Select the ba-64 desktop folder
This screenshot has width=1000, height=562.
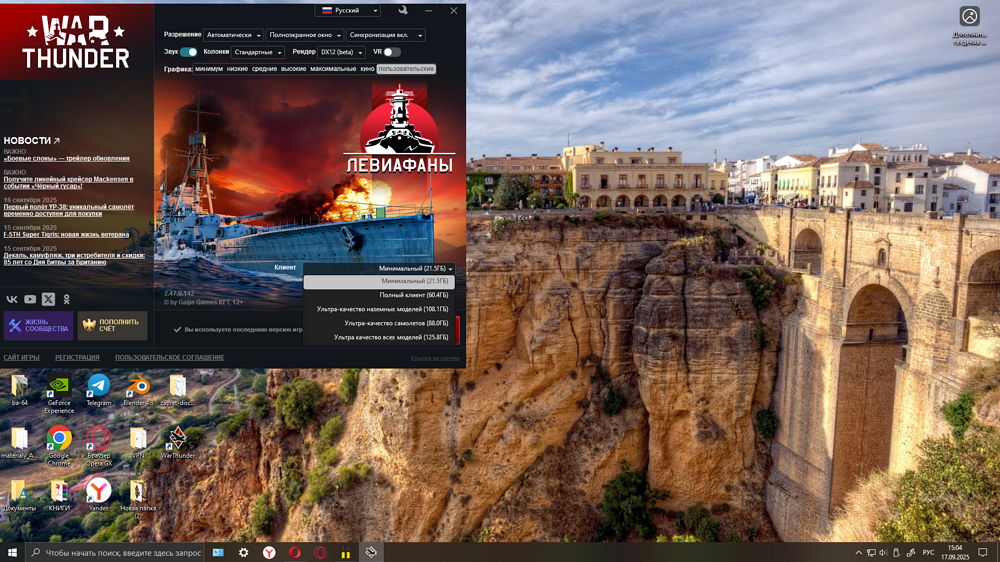19,390
